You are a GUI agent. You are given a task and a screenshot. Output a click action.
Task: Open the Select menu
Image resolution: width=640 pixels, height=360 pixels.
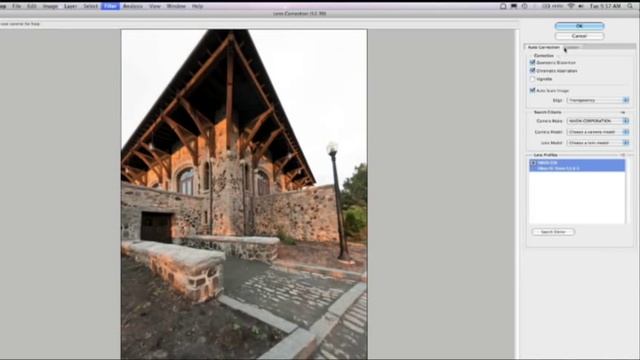(x=90, y=6)
